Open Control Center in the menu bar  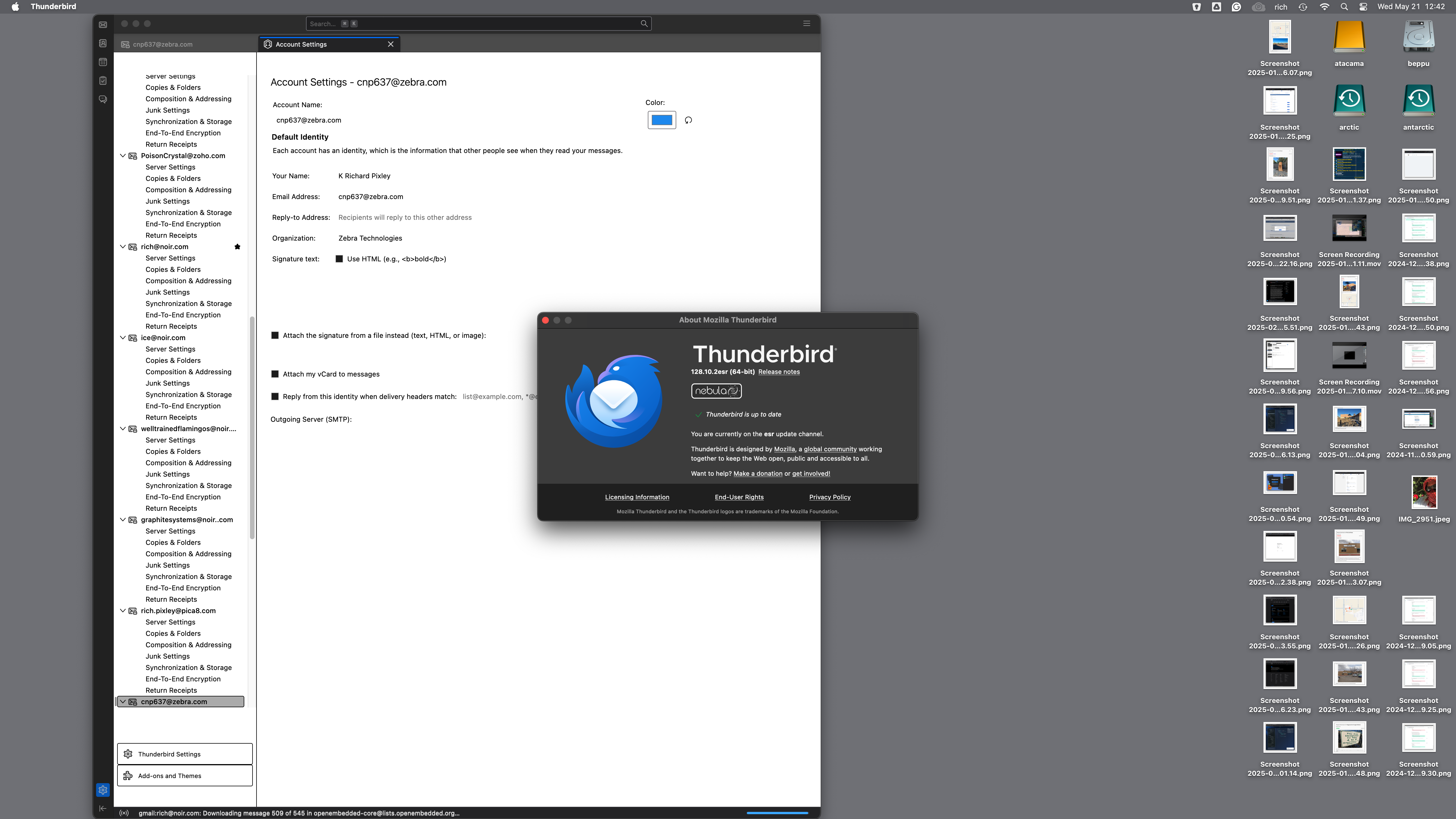(1363, 7)
